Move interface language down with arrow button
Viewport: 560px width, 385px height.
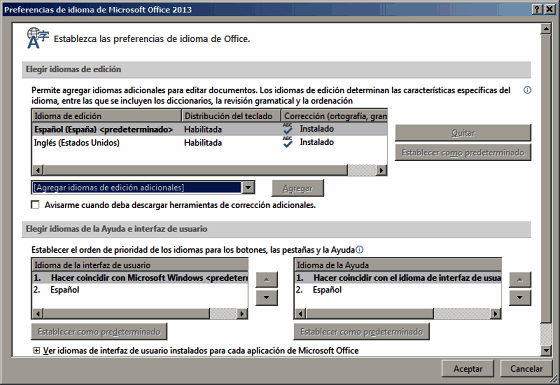266,298
